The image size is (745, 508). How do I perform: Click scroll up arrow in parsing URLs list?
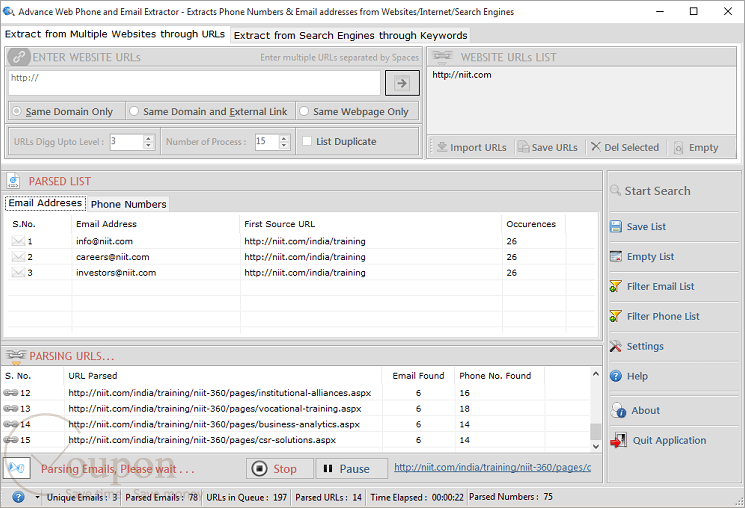[x=595, y=374]
